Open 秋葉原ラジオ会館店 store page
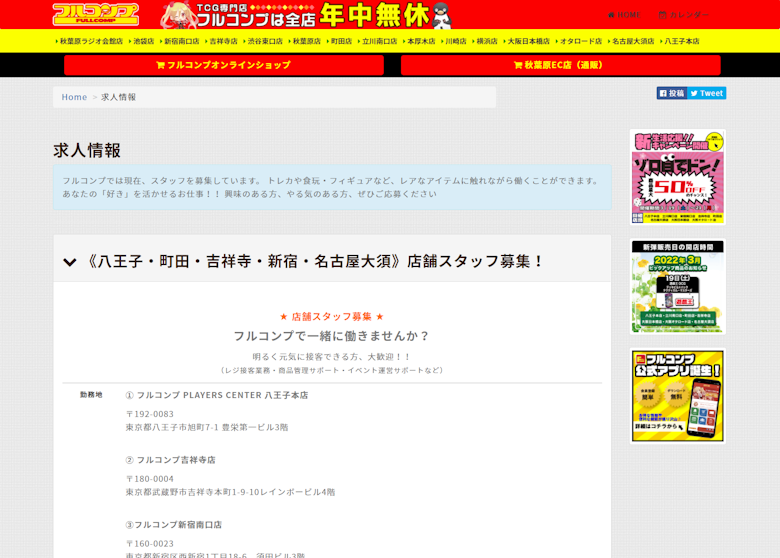This screenshot has height=558, width=780. pyautogui.click(x=89, y=41)
